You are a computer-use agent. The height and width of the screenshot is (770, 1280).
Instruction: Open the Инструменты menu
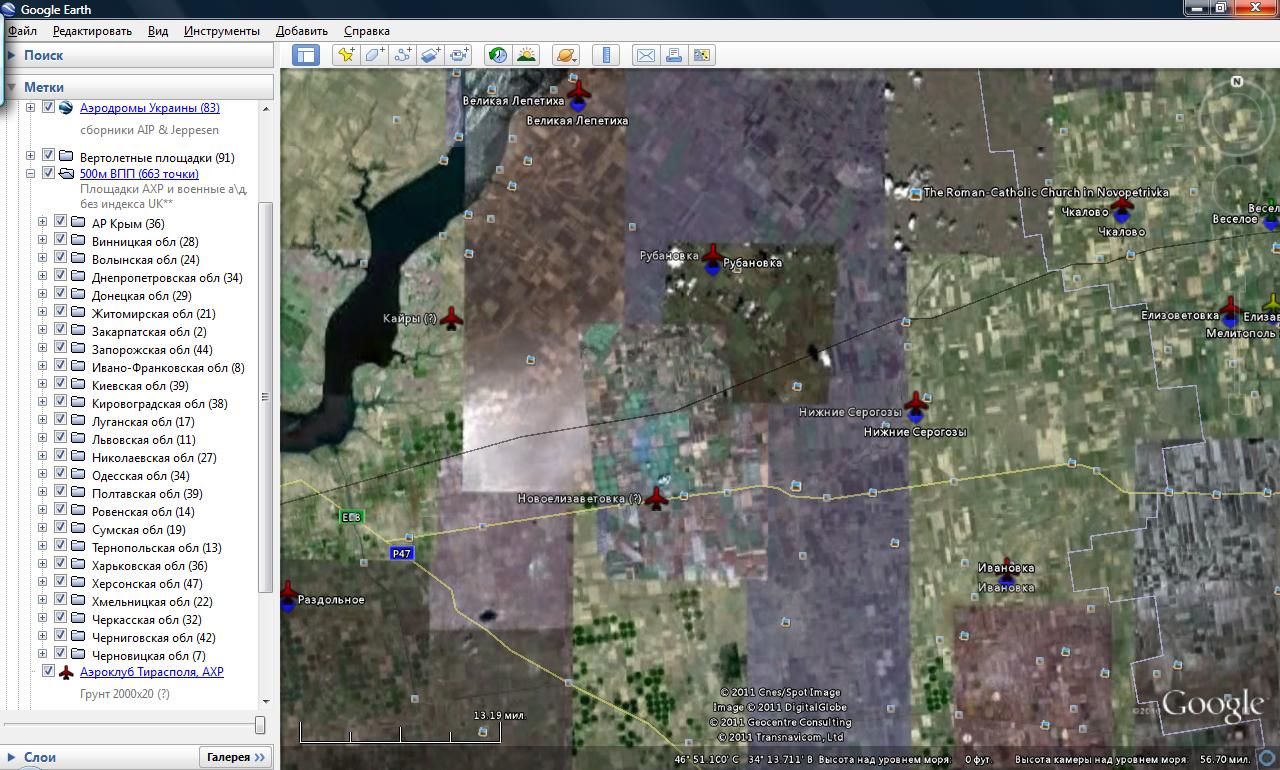pos(221,31)
